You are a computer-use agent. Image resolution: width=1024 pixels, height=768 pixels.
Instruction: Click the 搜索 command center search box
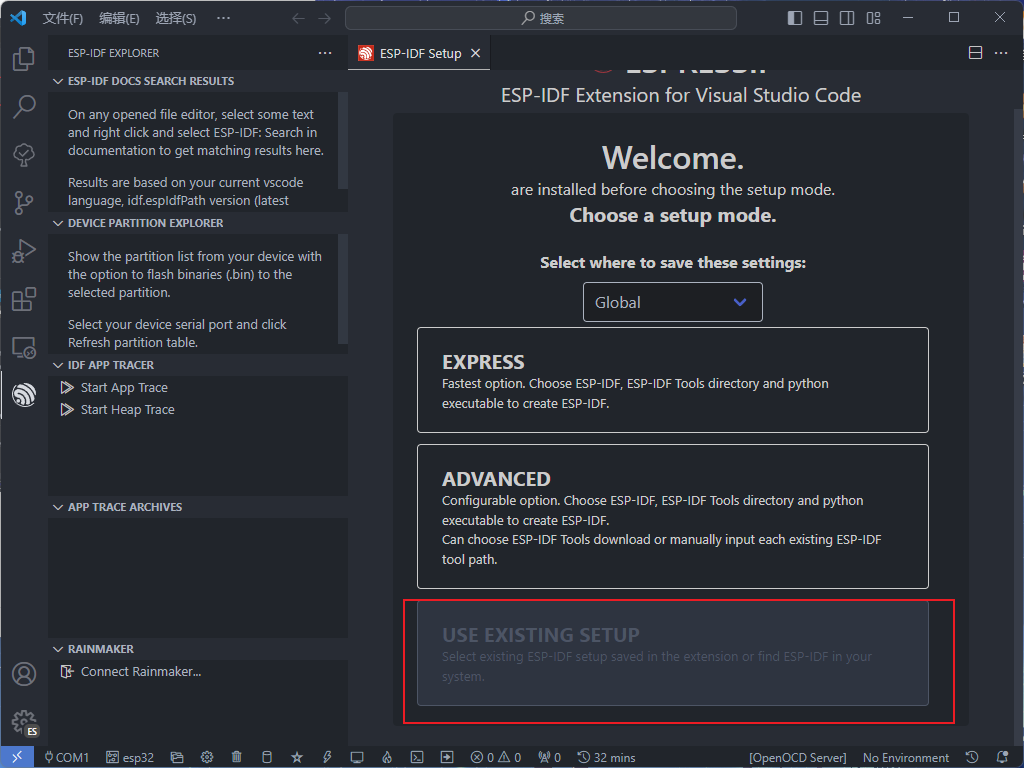click(x=541, y=18)
